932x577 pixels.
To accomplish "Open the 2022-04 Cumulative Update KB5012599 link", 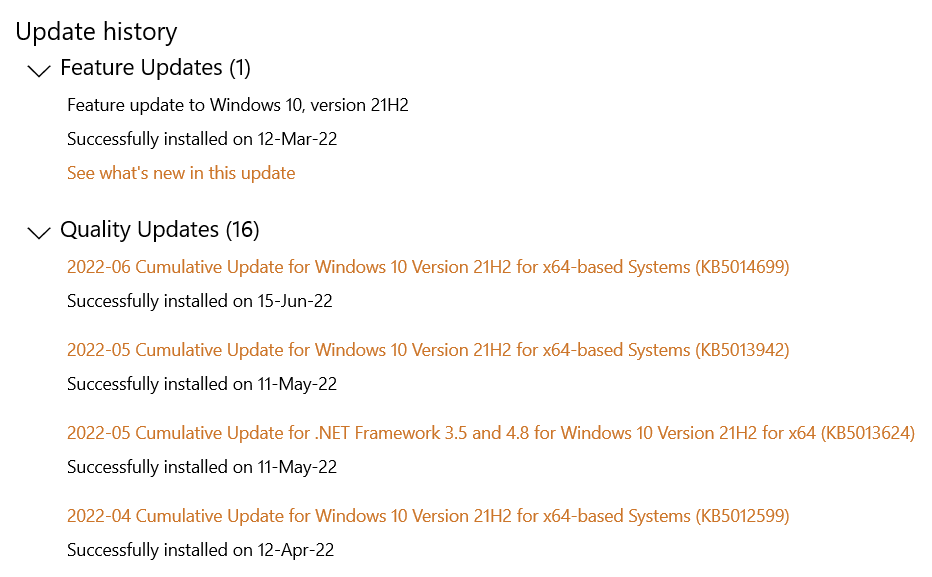I will [428, 516].
